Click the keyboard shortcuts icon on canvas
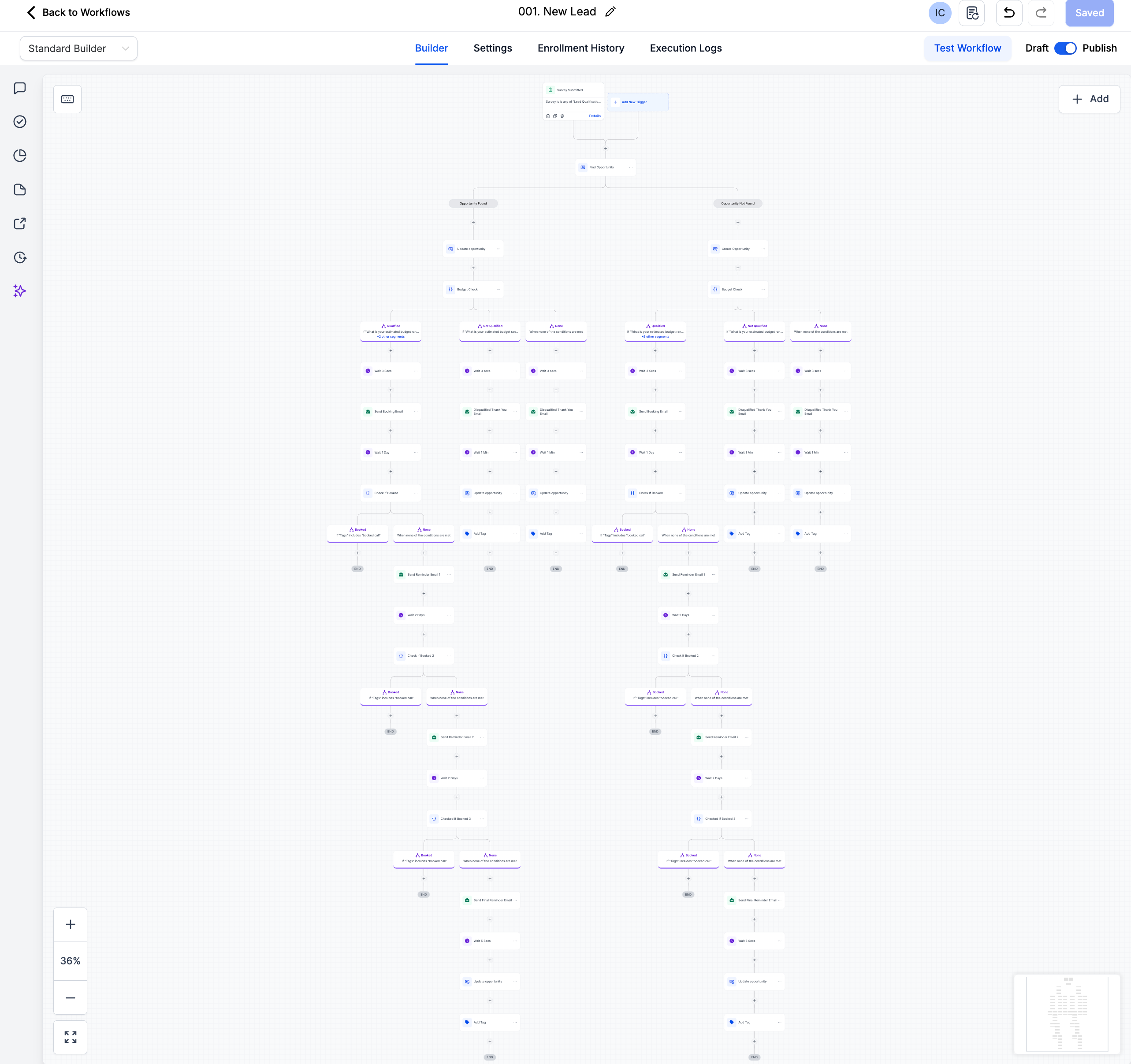This screenshot has width=1131, height=1064. [x=67, y=99]
